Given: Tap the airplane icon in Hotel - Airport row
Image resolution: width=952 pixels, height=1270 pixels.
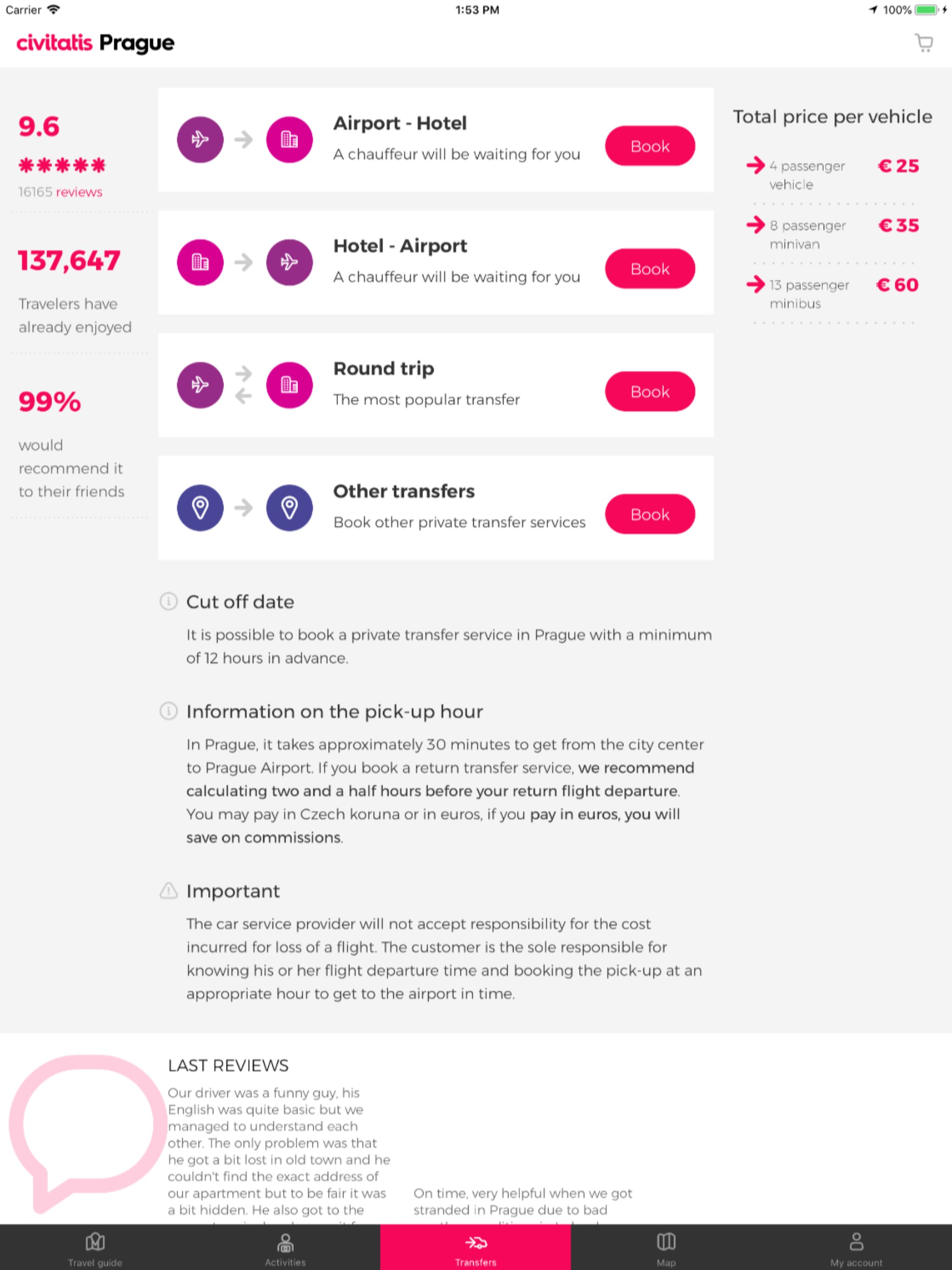Looking at the screenshot, I should [x=290, y=262].
